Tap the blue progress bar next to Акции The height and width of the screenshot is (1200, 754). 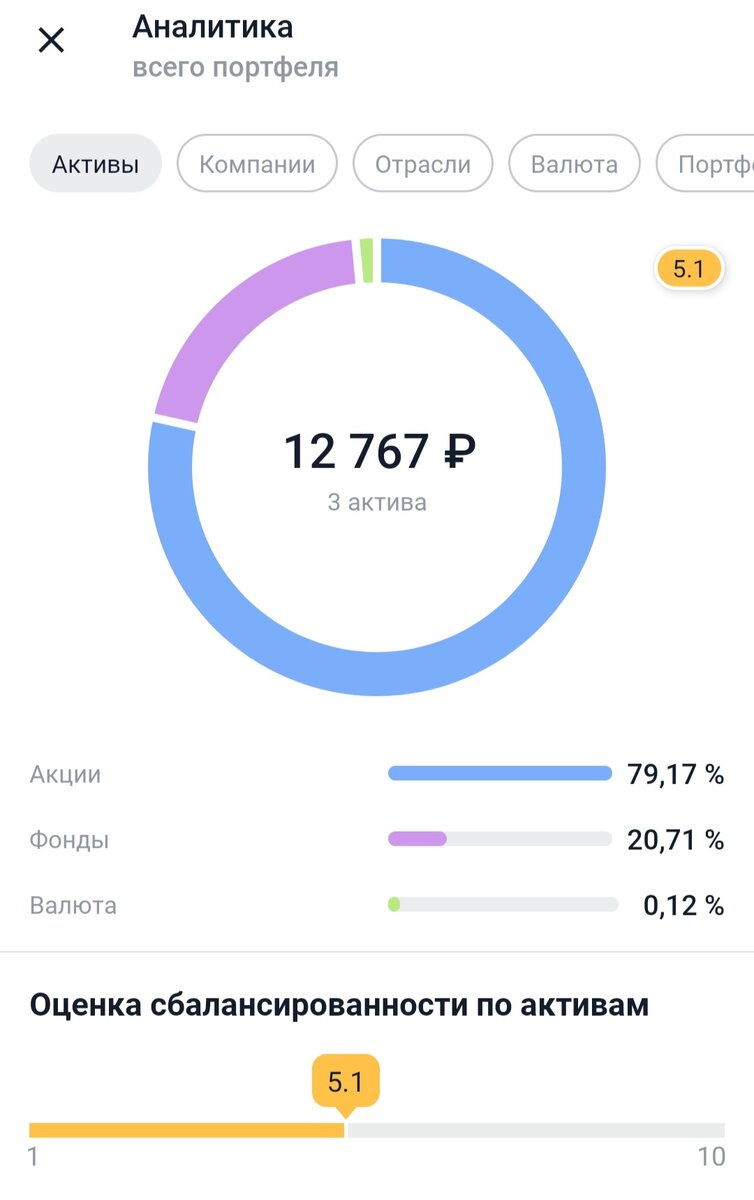click(x=500, y=772)
